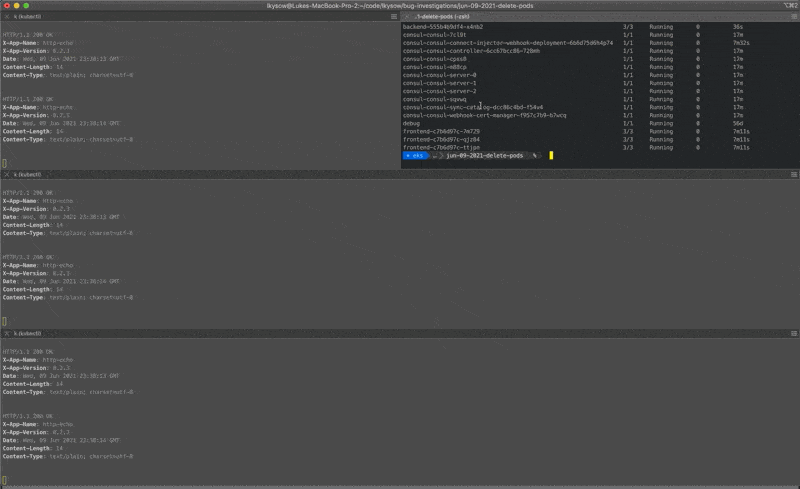
Task: Click the consul-consul-sync-catalog pod name
Action: [x=473, y=107]
